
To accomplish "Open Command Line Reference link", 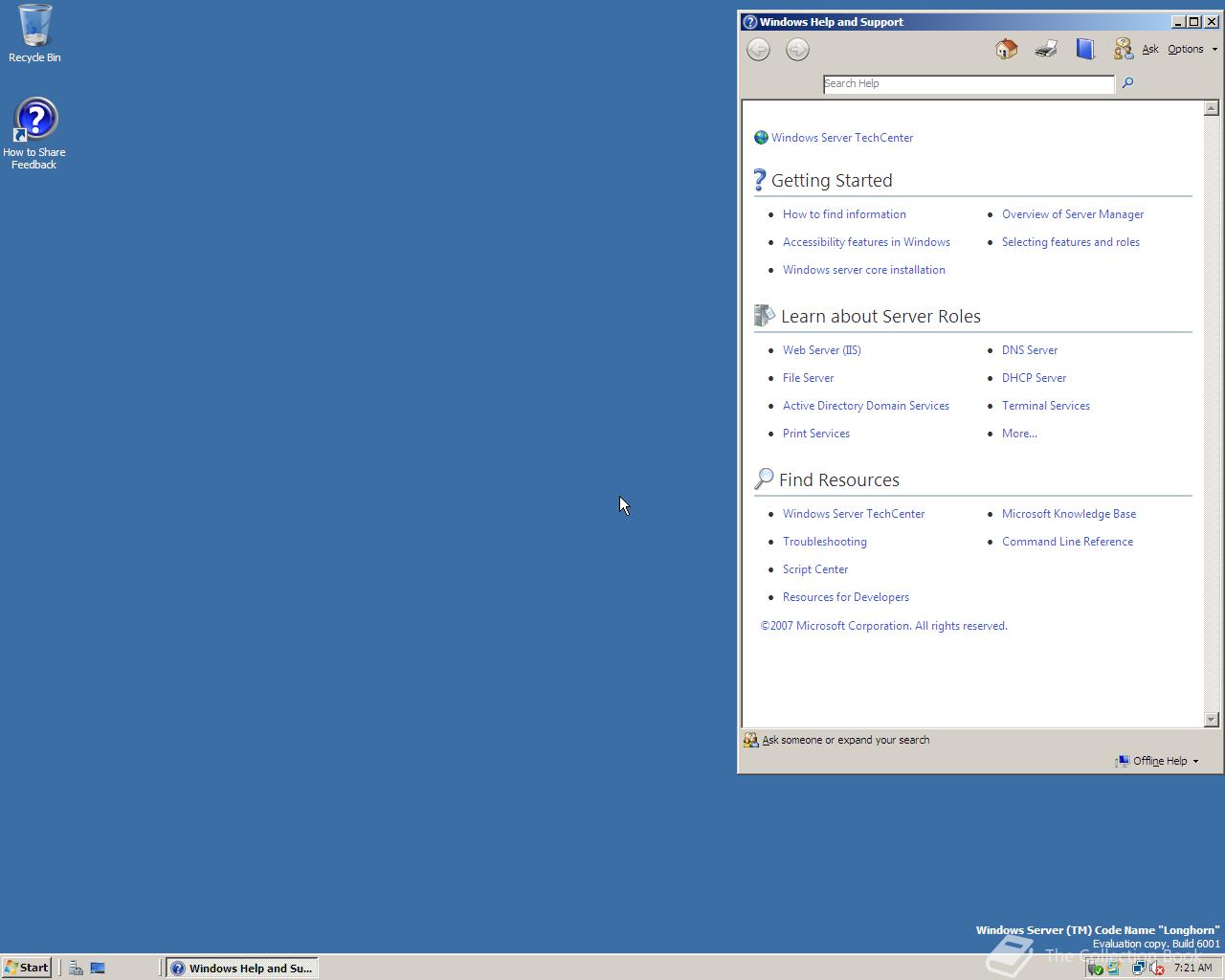I will point(1067,542).
